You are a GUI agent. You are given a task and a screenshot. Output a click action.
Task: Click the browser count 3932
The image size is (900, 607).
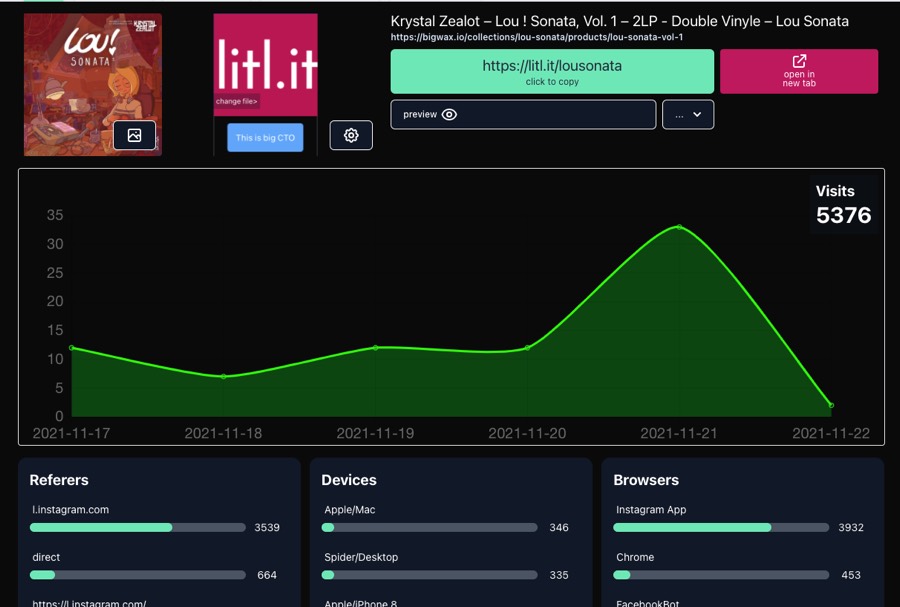pos(851,527)
